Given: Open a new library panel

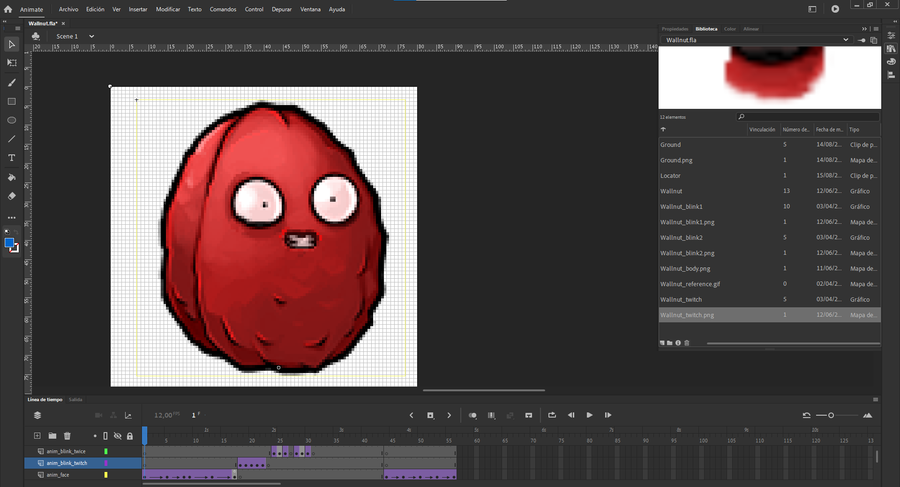Looking at the screenshot, I should click(874, 40).
